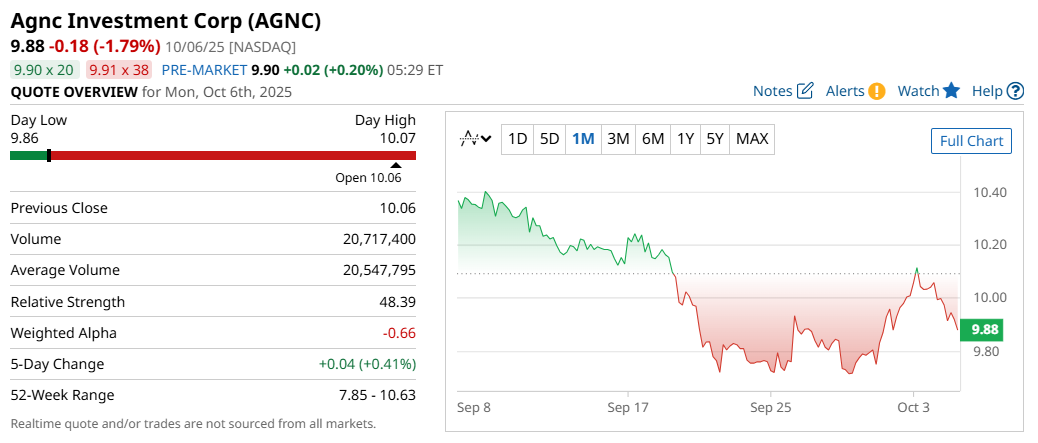Switch chart to 6M range
The width and height of the screenshot is (1038, 443).
click(653, 139)
